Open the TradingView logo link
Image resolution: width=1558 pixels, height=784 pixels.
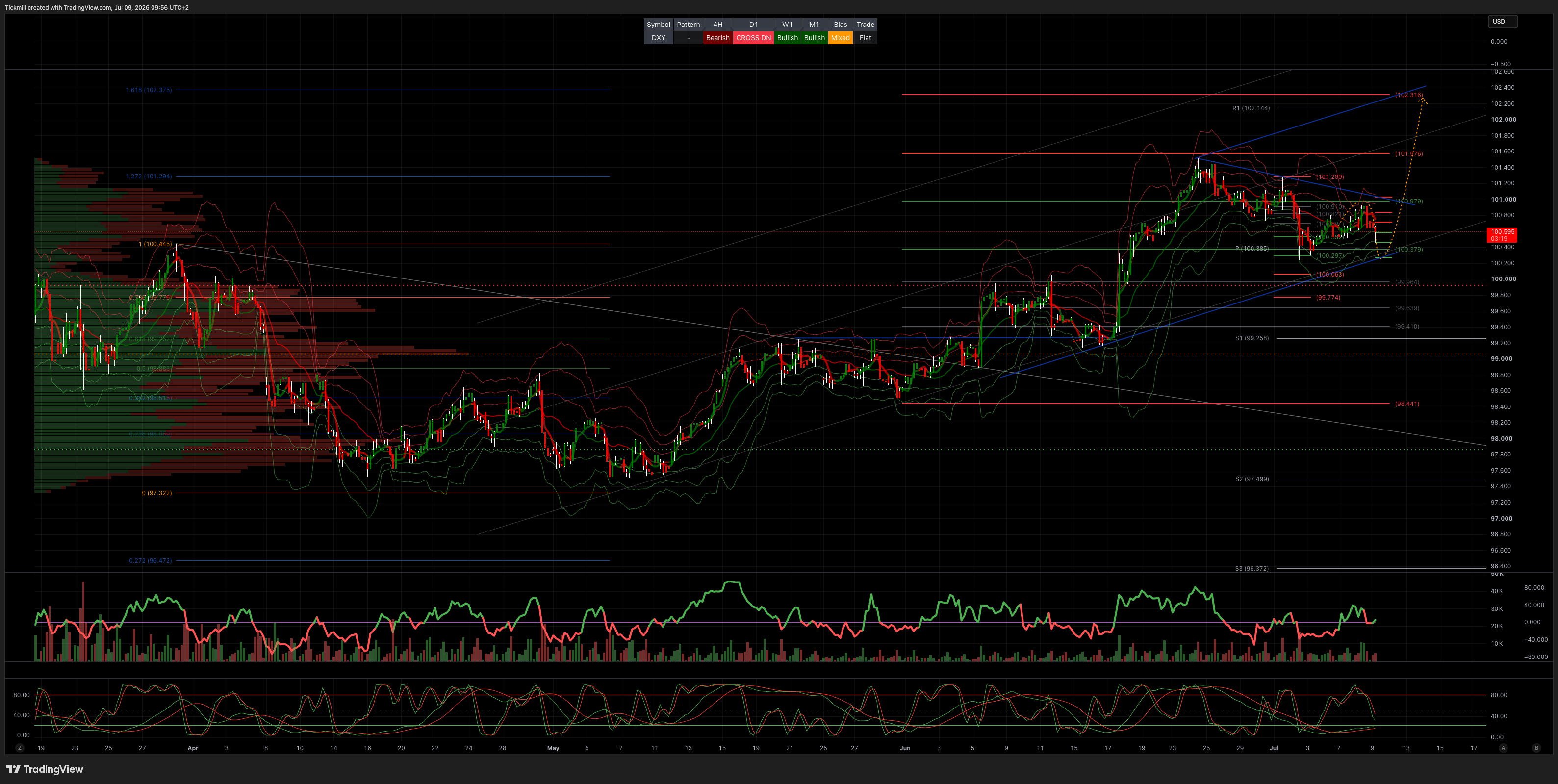coord(45,769)
